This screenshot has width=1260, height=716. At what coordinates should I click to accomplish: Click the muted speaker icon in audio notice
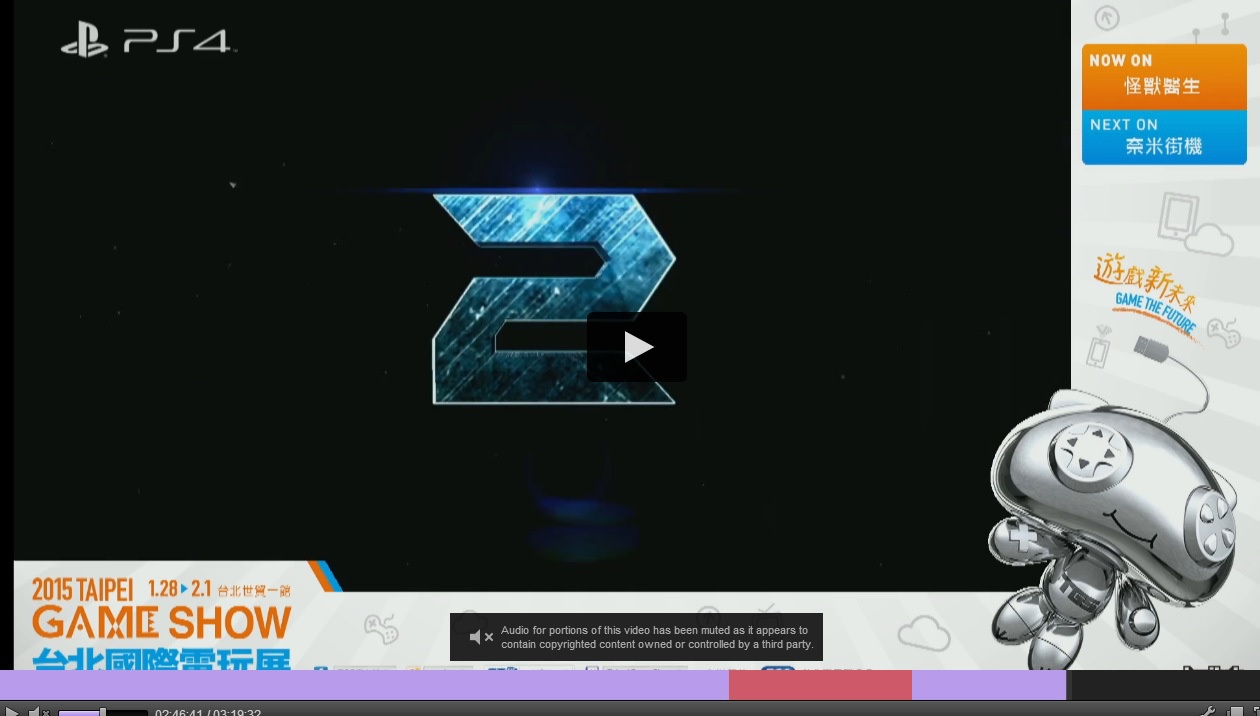tap(481, 637)
